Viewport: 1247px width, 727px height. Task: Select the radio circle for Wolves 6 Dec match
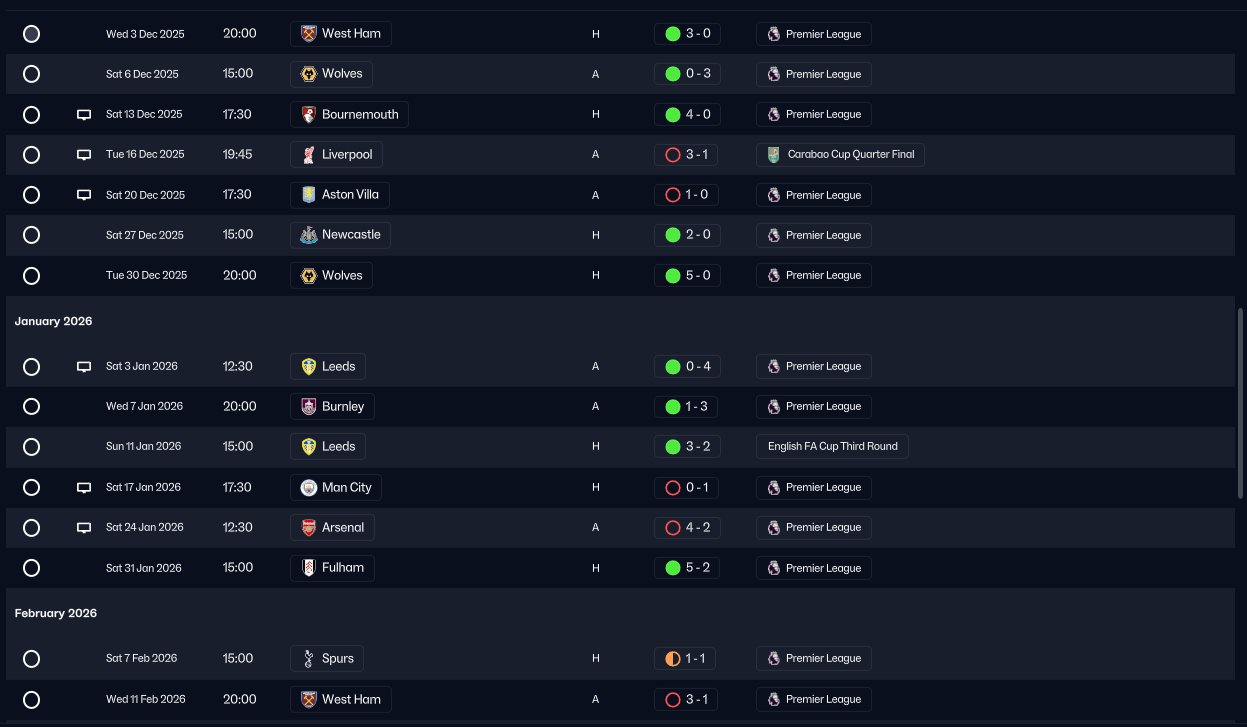point(31,74)
